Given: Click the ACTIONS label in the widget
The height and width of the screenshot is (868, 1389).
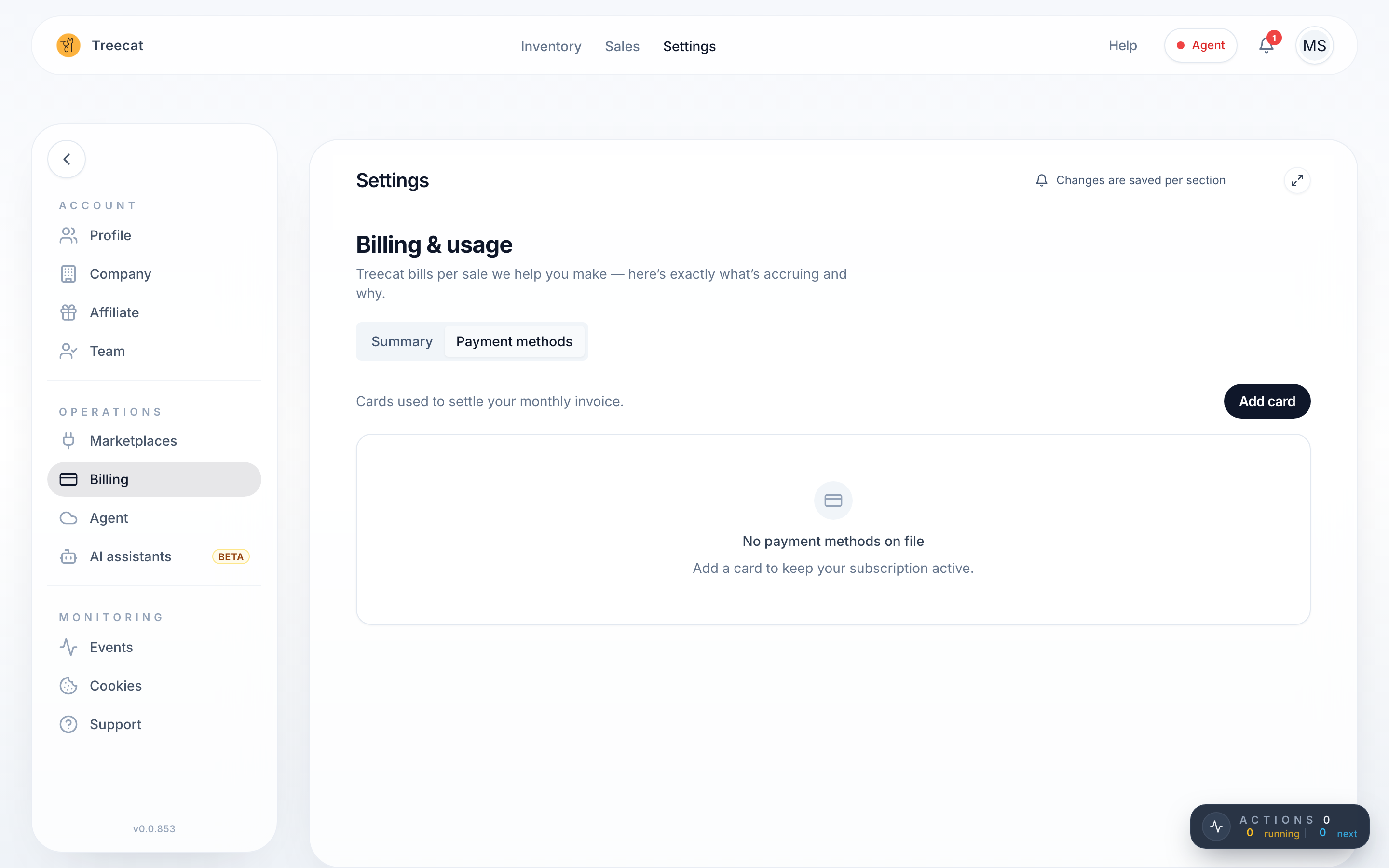Looking at the screenshot, I should click(x=1277, y=819).
